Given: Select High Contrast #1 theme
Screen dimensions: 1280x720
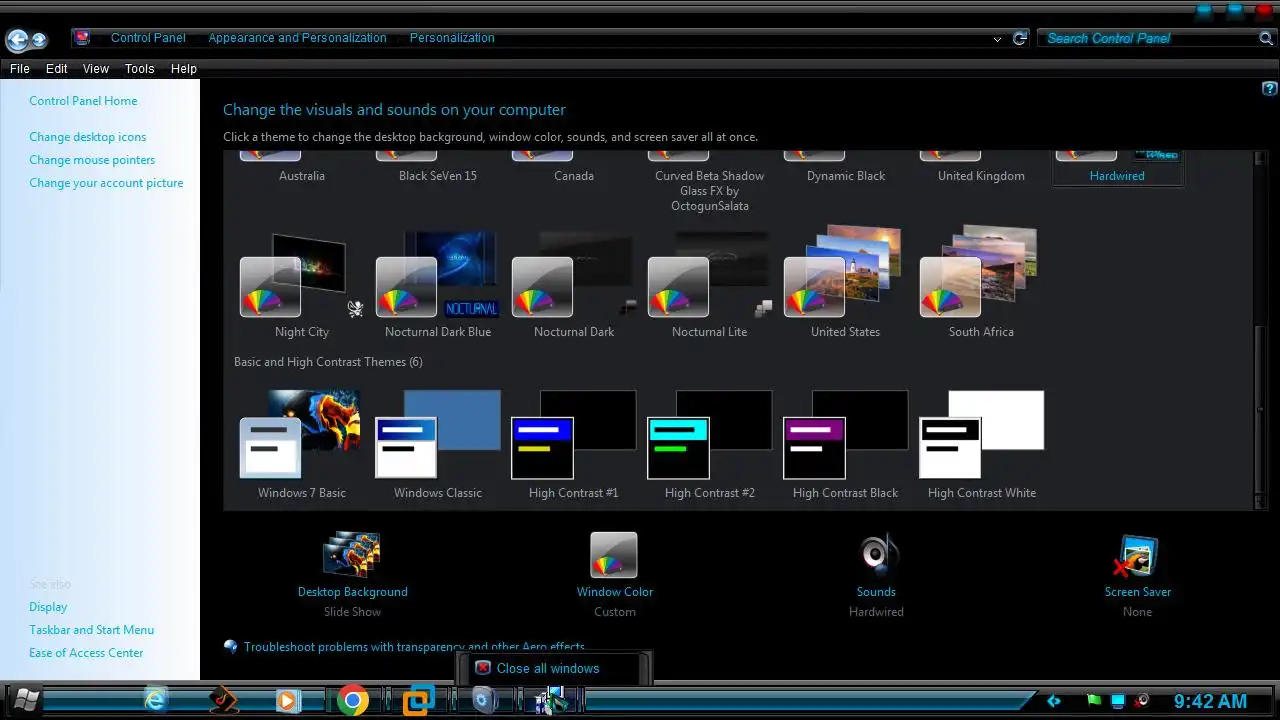Looking at the screenshot, I should tap(574, 444).
